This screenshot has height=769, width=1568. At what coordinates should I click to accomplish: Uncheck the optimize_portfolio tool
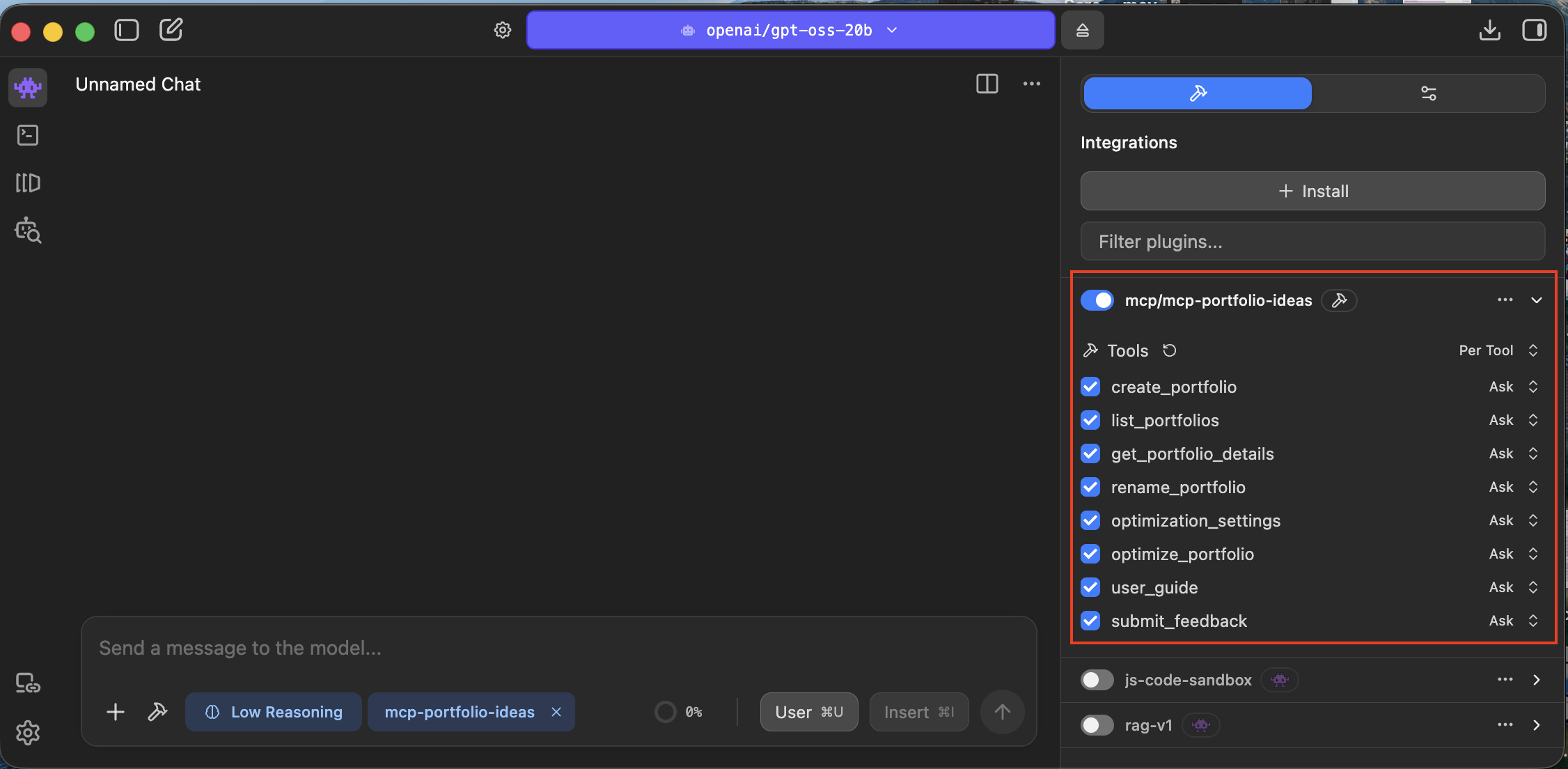(1090, 554)
